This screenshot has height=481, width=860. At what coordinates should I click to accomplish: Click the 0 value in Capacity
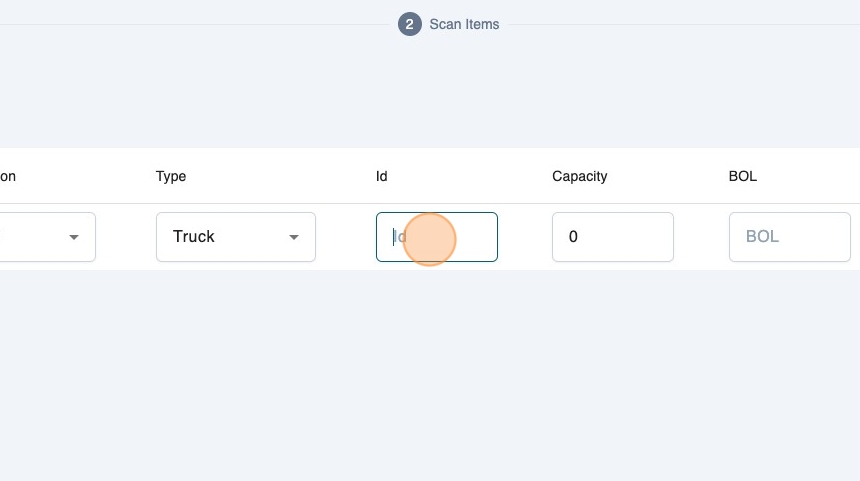[x=573, y=237]
